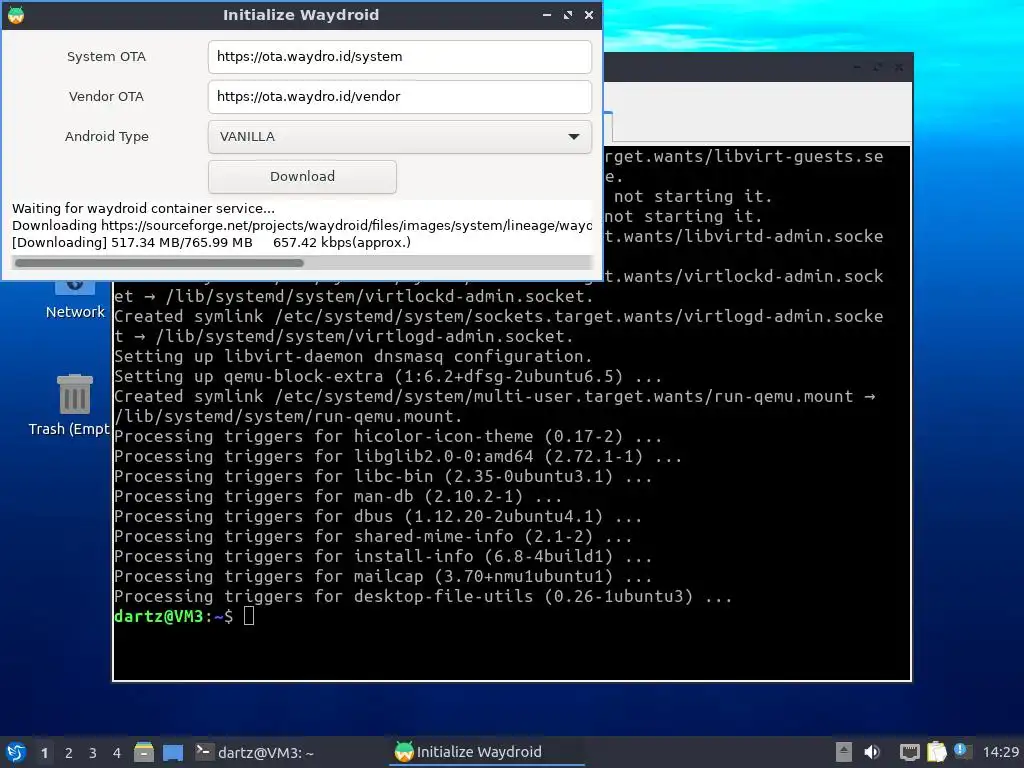The height and width of the screenshot is (768, 1024).
Task: Switch to workspace 3
Action: point(93,753)
